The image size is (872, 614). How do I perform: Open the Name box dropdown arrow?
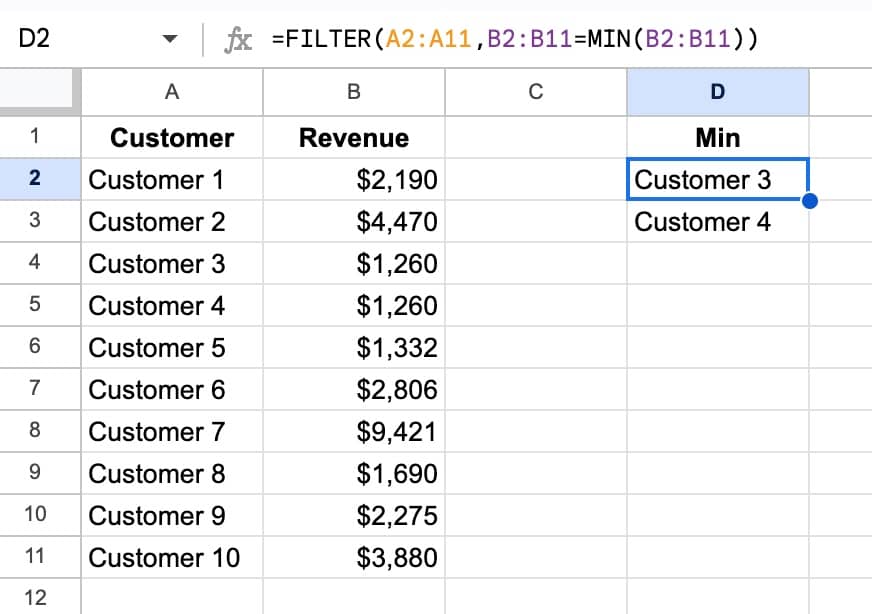[x=170, y=40]
